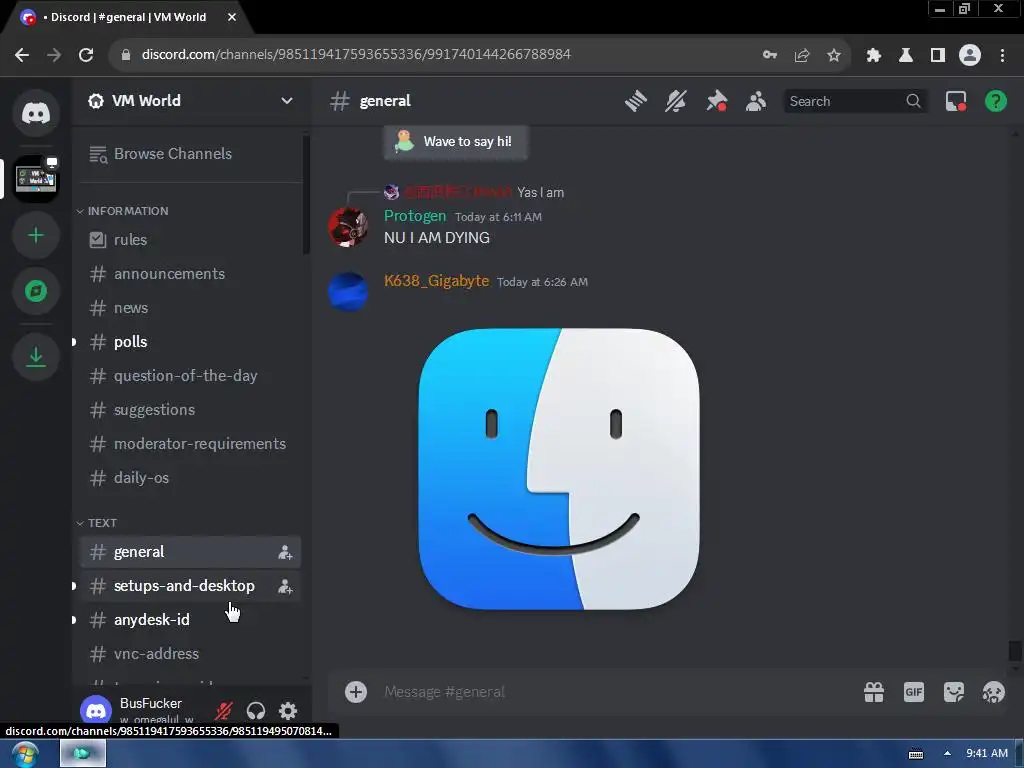Click the taskbar on-screen keyboard icon
1024x768 pixels.
tap(916, 754)
